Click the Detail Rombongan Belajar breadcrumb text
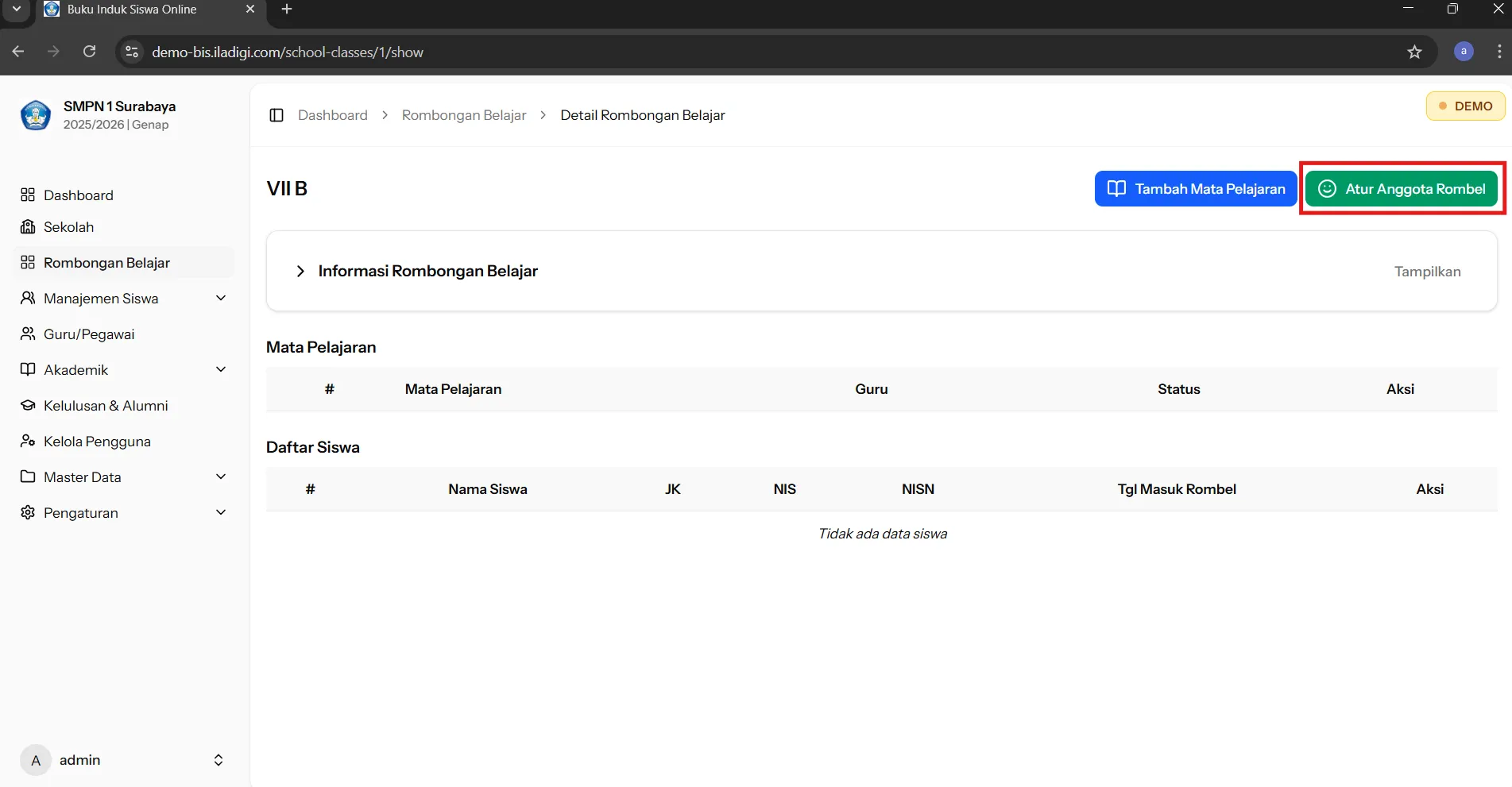This screenshot has height=787, width=1512. (x=643, y=115)
